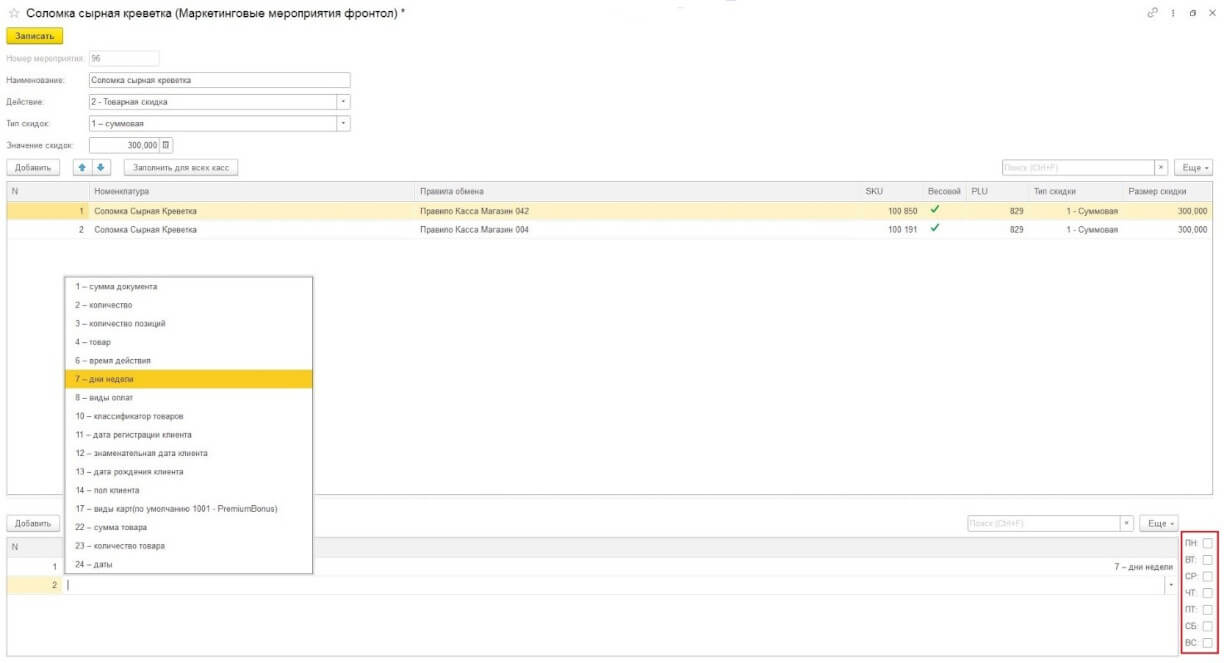Clear the upper table search field
Viewport: 1224px width, 663px height.
tap(1161, 167)
